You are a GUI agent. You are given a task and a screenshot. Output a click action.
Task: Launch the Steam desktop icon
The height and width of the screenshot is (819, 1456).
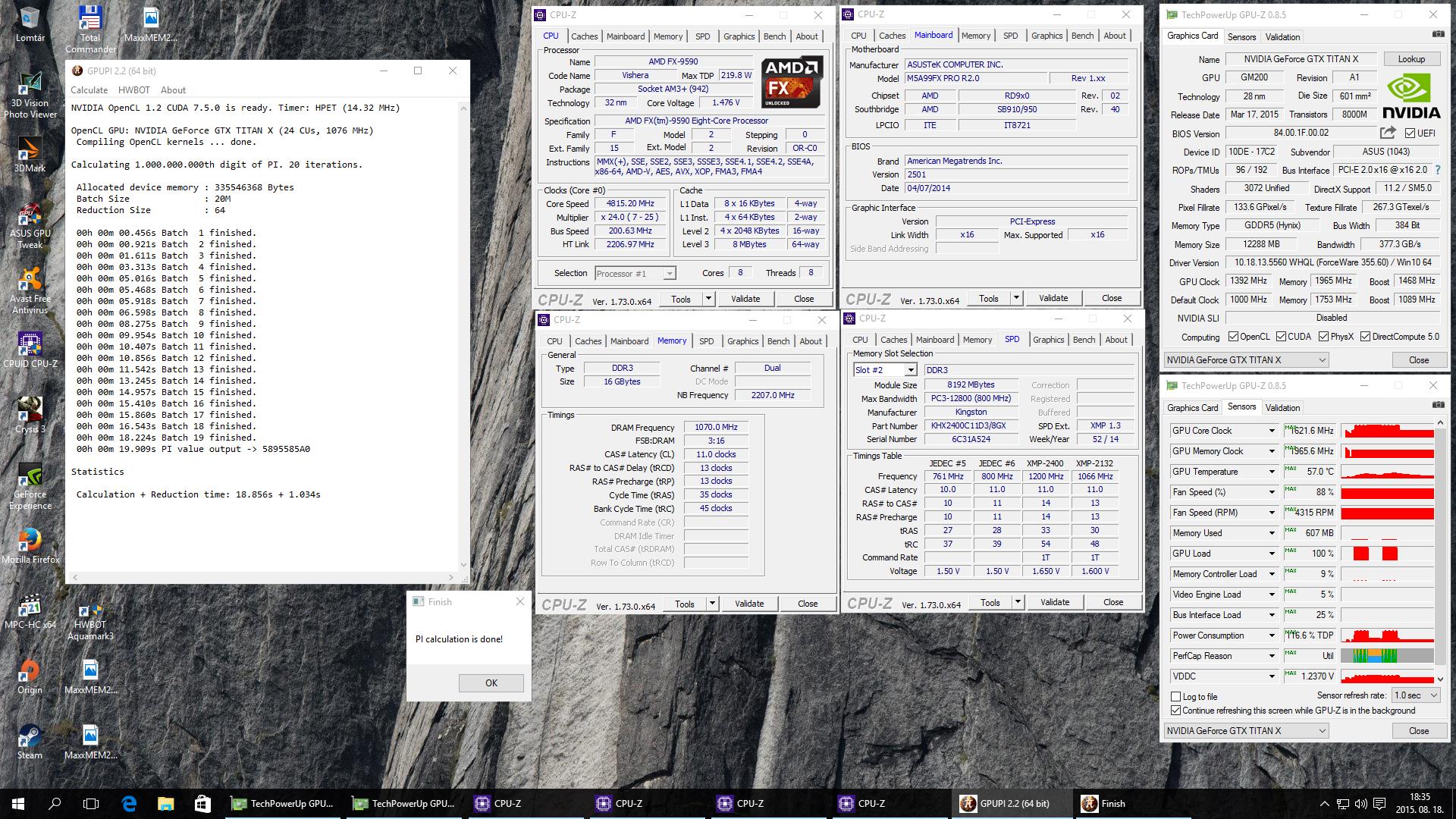[30, 742]
